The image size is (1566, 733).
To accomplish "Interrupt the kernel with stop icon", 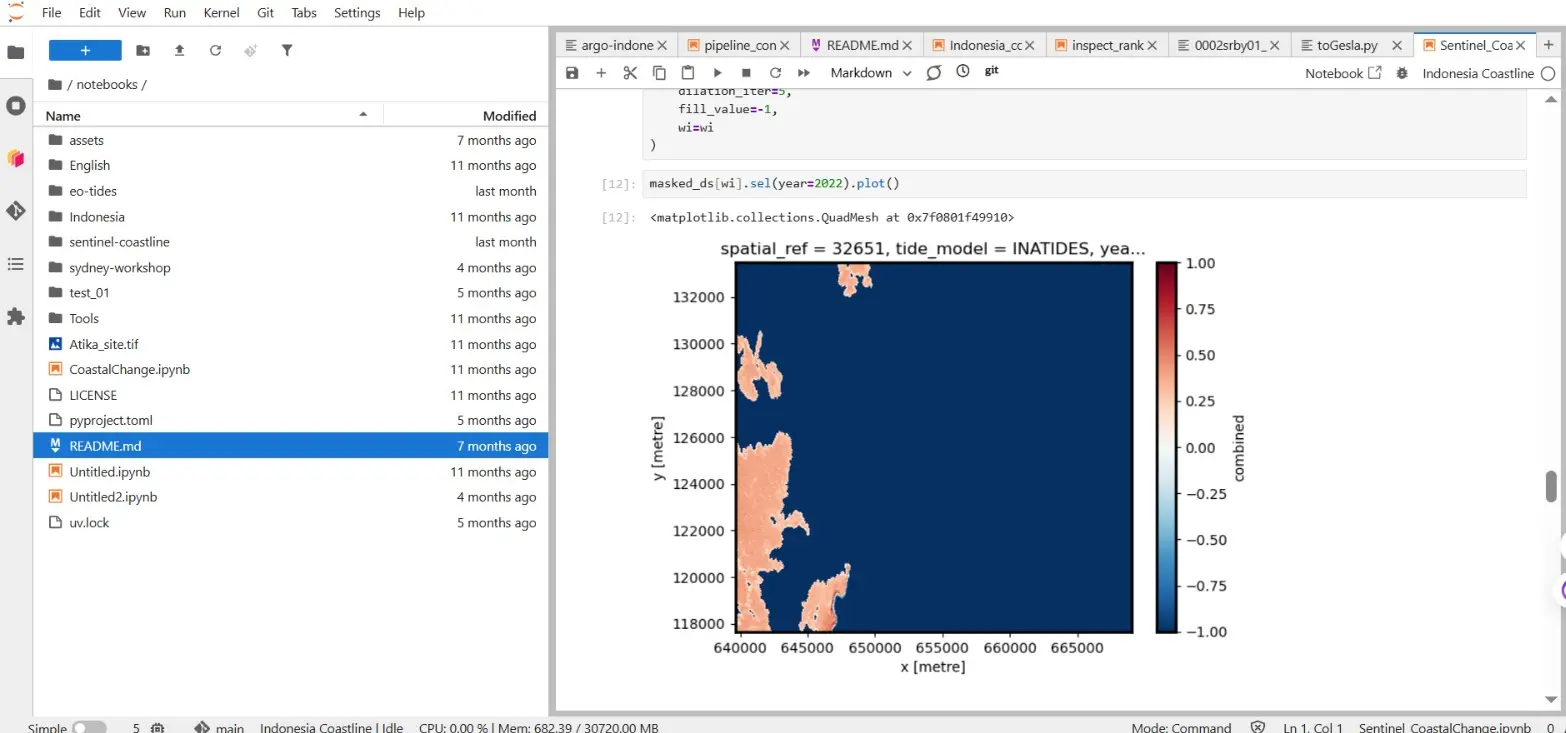I will pyautogui.click(x=746, y=73).
